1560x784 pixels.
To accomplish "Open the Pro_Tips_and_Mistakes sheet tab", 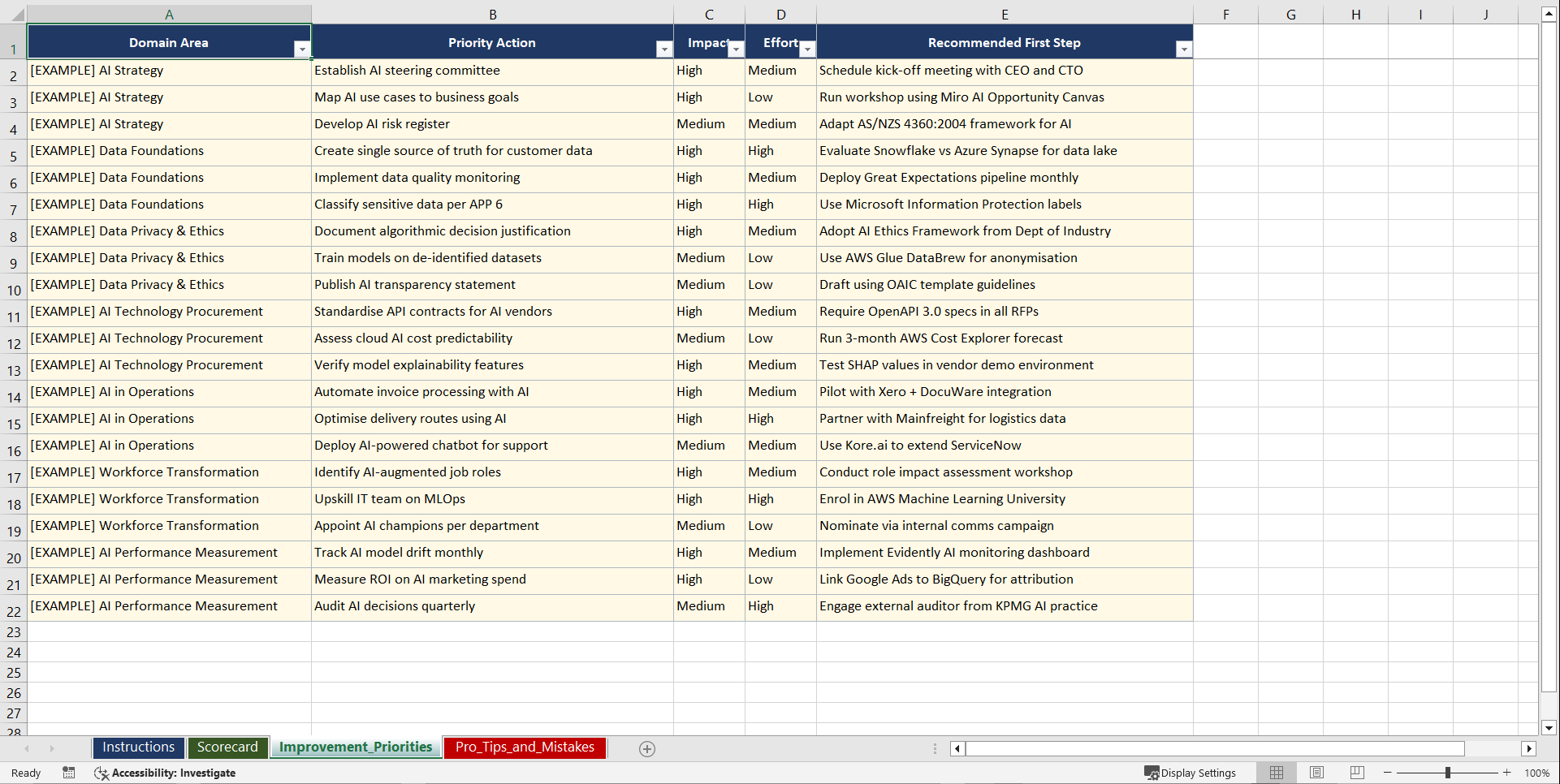I will (524, 747).
